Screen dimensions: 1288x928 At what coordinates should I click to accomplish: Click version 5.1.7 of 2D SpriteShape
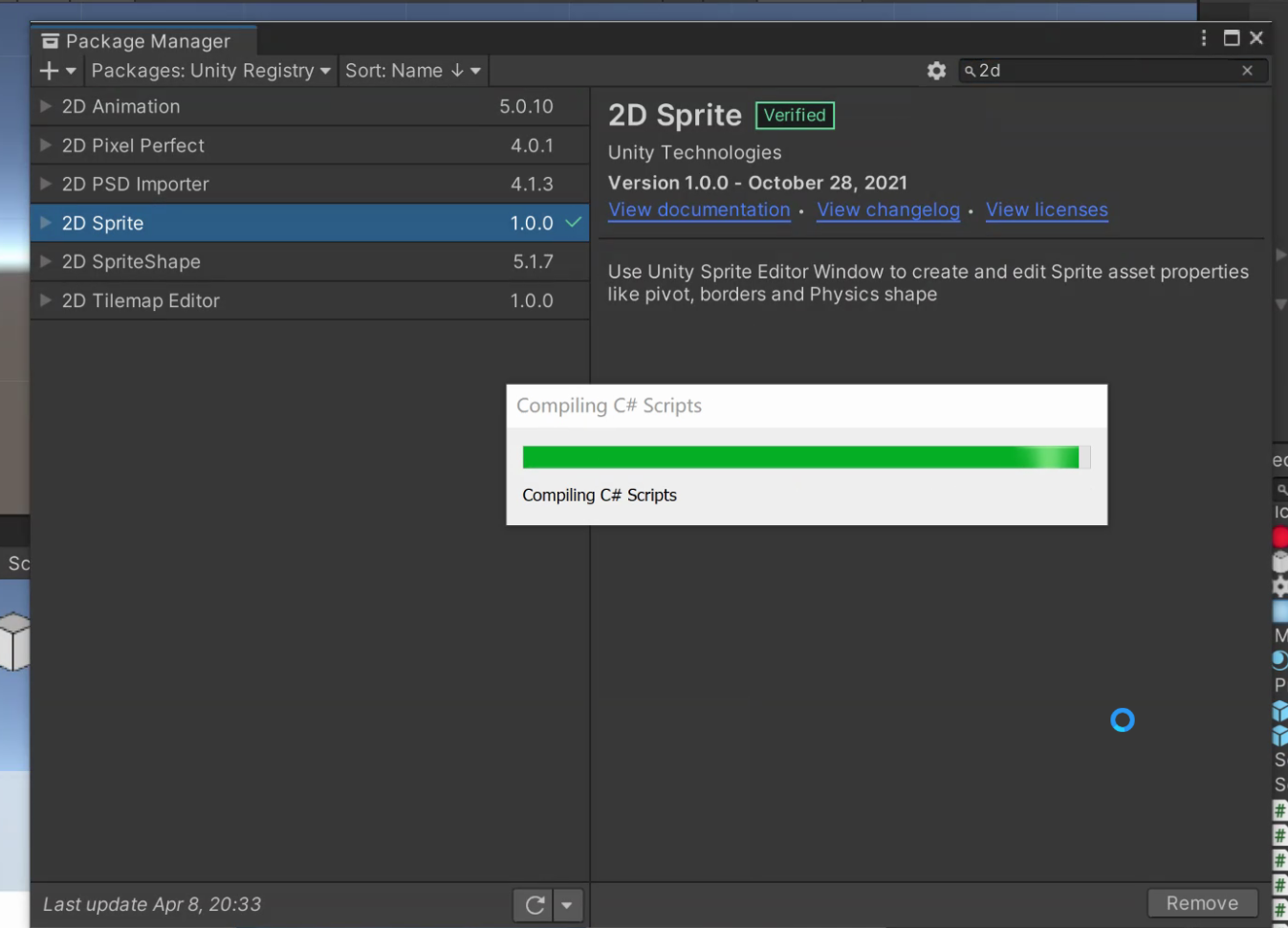click(533, 261)
